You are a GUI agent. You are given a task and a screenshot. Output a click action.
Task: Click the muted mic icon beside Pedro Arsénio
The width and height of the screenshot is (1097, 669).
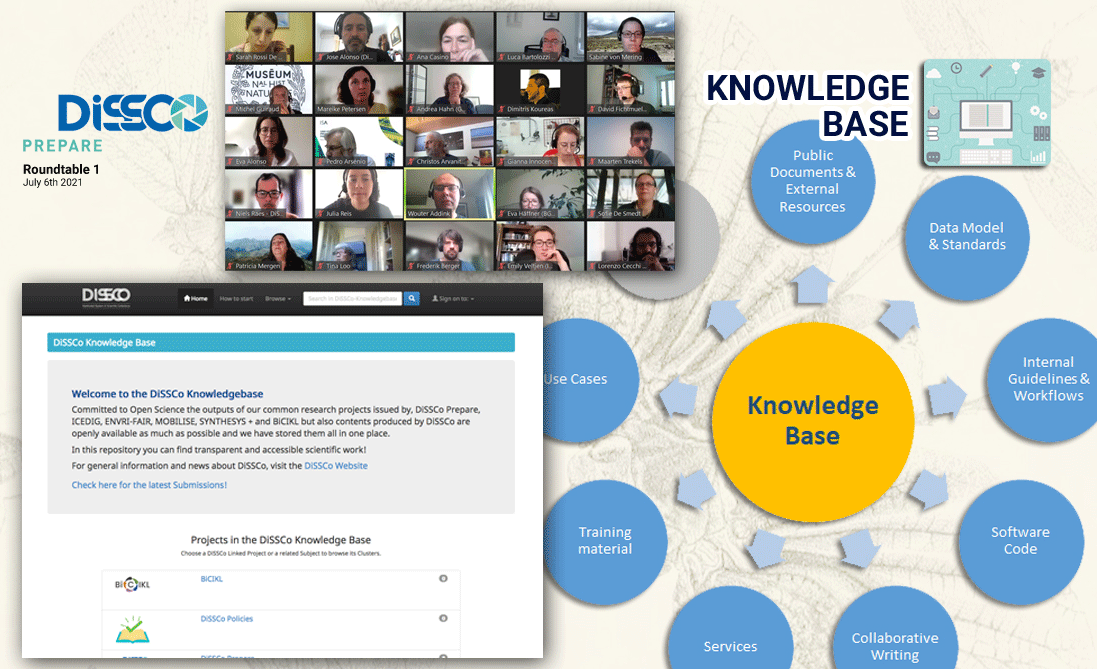click(320, 162)
